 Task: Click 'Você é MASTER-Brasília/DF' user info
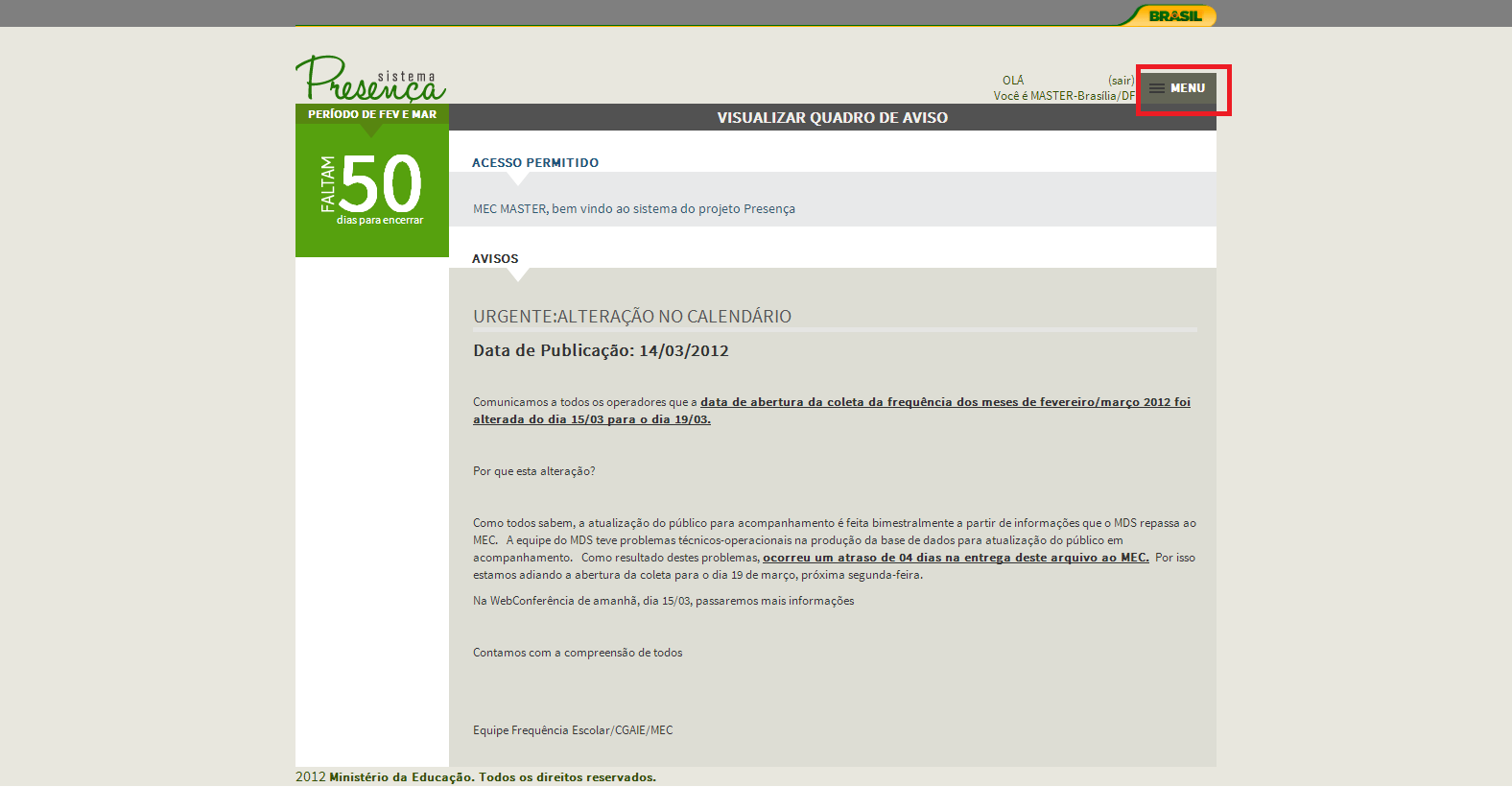[x=1064, y=96]
